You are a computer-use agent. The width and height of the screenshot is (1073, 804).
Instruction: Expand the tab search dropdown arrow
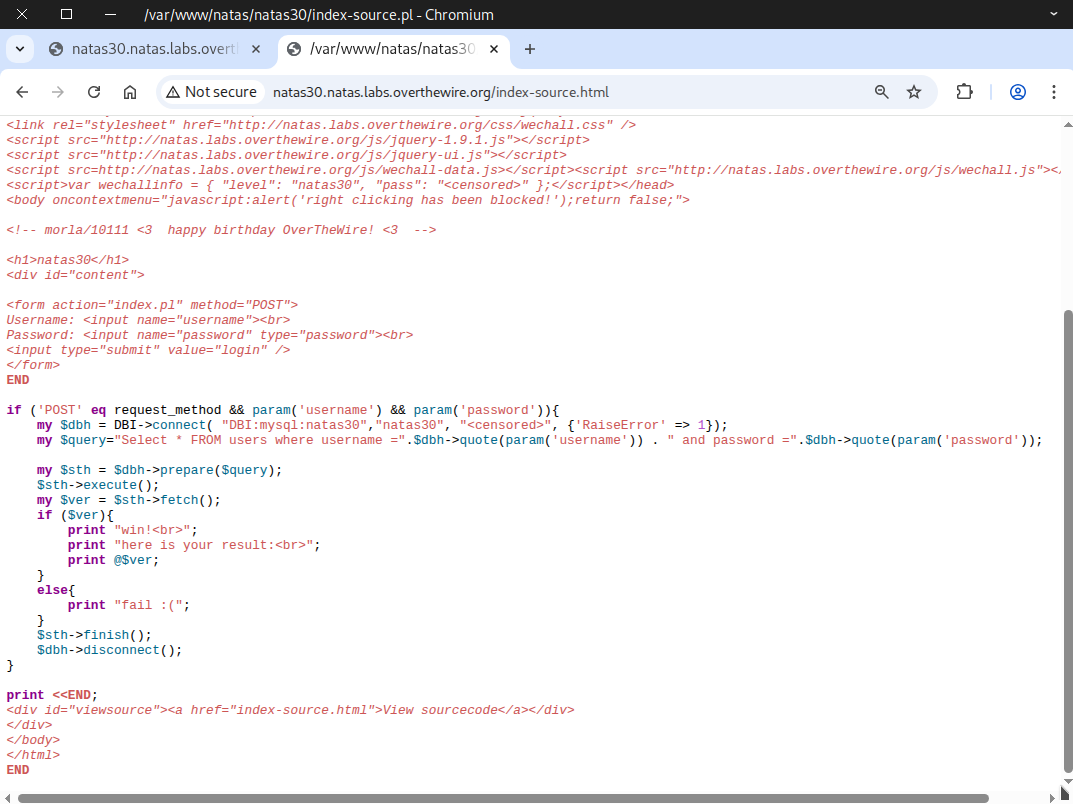pyautogui.click(x=20, y=49)
